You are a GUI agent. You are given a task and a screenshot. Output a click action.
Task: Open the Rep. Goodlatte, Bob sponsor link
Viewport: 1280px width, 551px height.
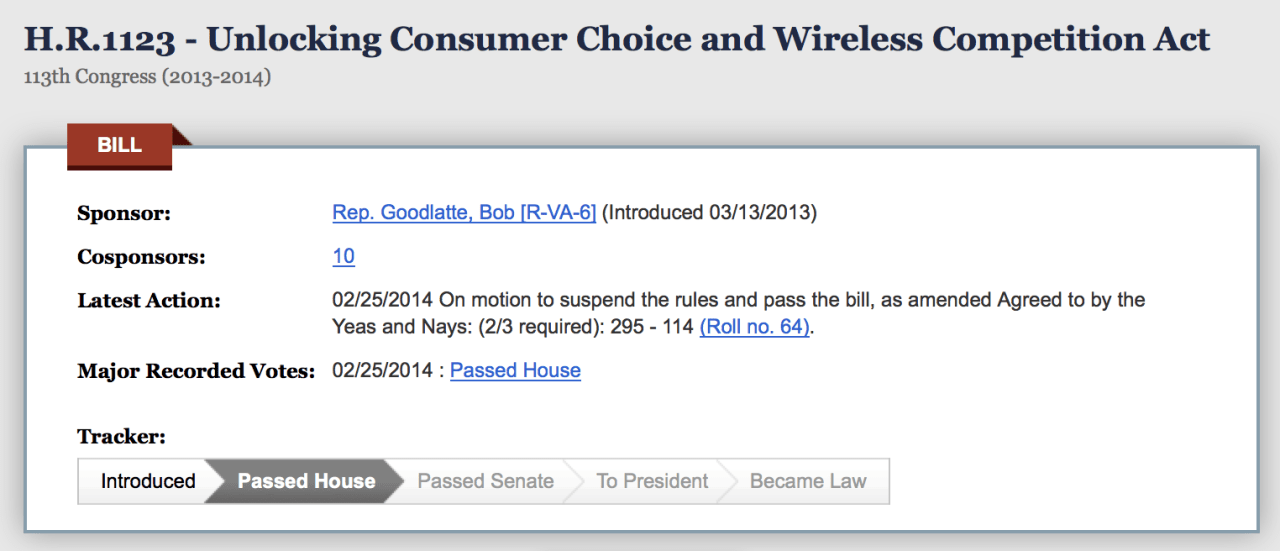coord(464,213)
